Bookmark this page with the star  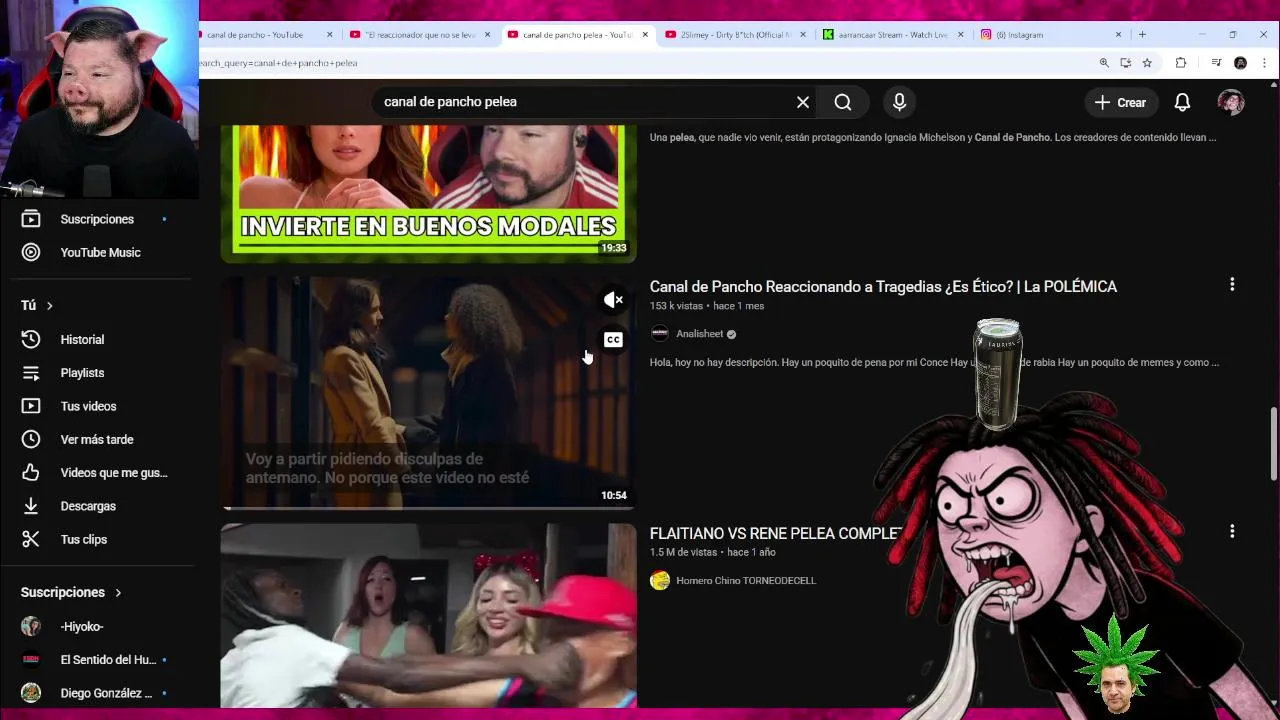click(x=1147, y=63)
